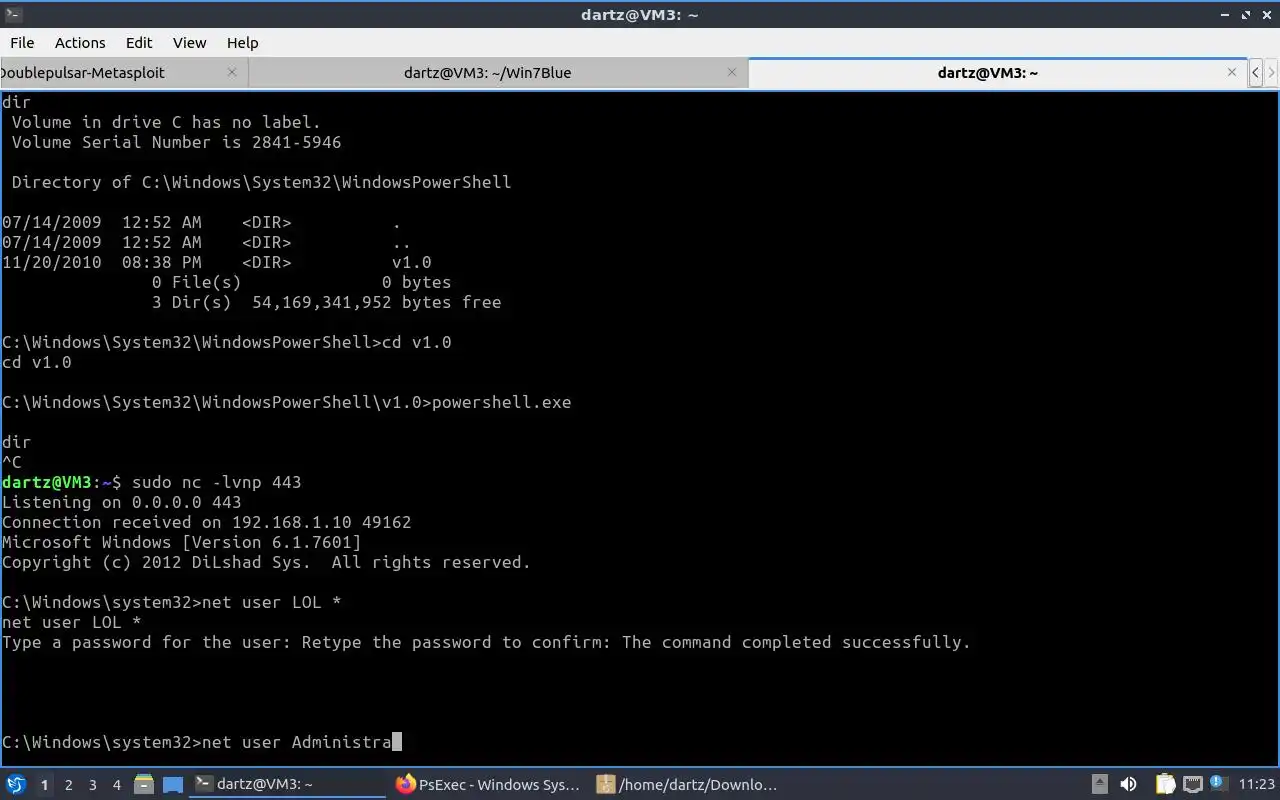1280x800 pixels.
Task: Click the 'Volume in drive C has no label.' line
Action: [x=166, y=122]
